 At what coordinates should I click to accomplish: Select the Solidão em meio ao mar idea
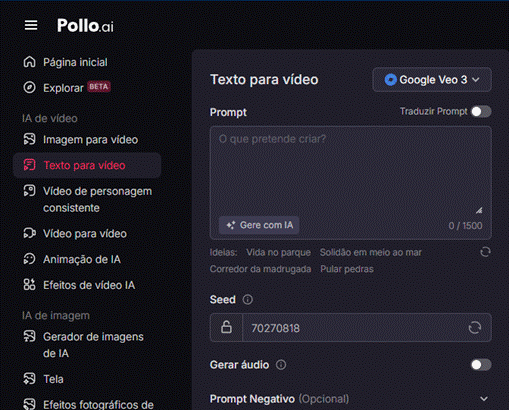371,252
